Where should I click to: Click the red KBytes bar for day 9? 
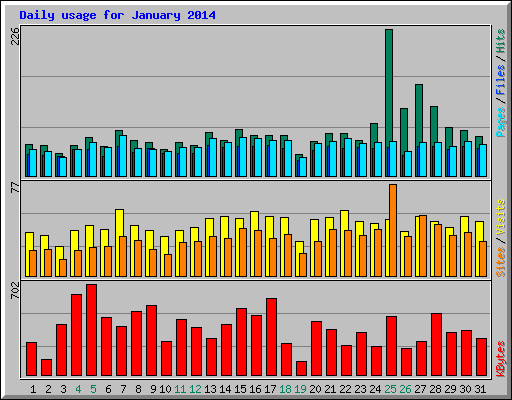[152, 341]
